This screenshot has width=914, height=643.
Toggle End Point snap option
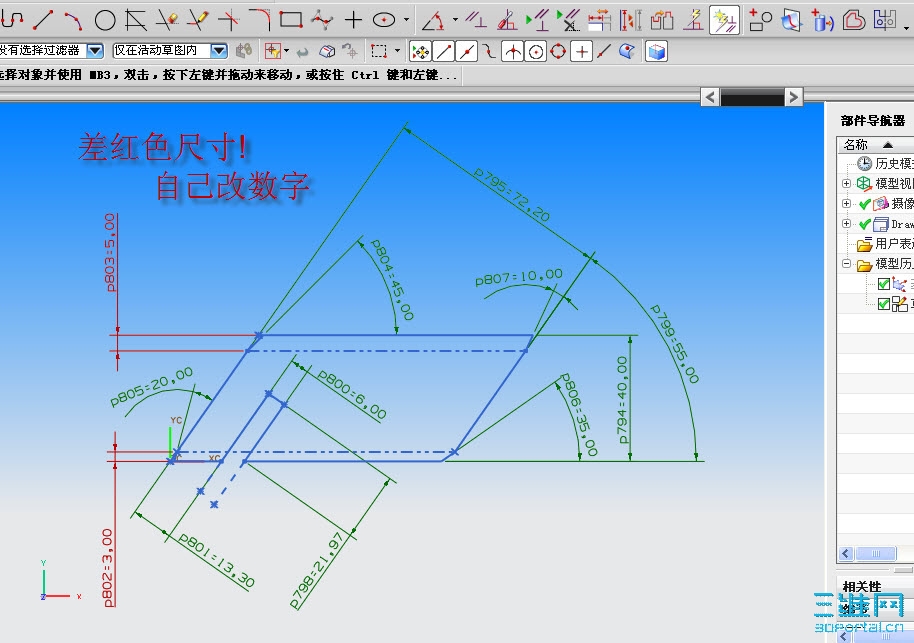pyautogui.click(x=444, y=52)
